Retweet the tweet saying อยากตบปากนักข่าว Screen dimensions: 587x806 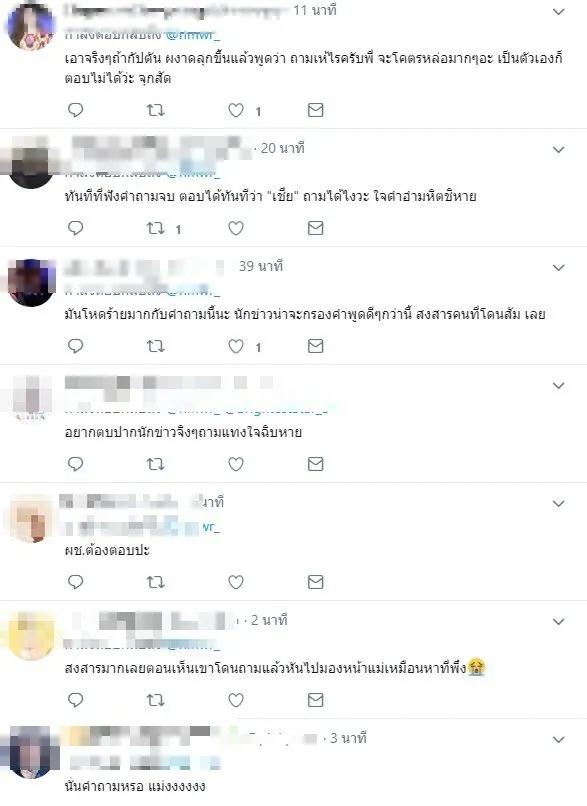[x=155, y=464]
